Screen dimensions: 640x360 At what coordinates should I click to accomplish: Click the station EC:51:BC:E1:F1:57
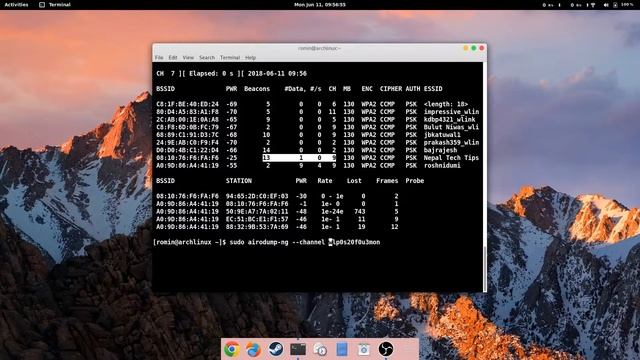pos(257,219)
